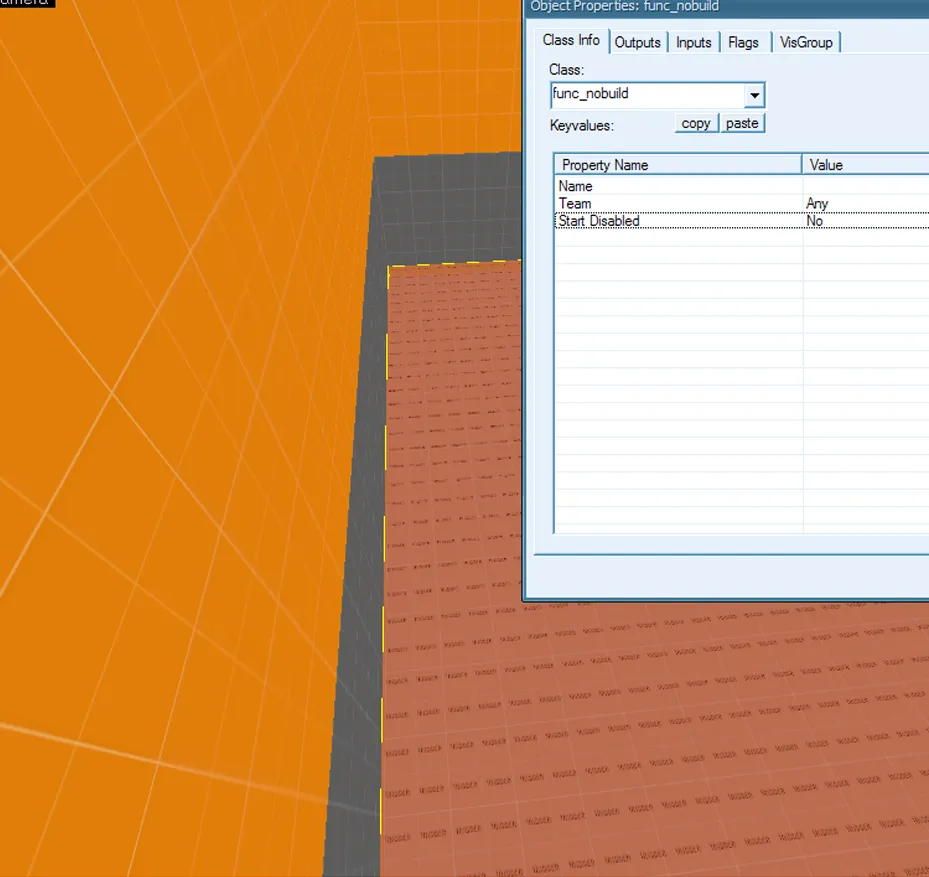Viewport: 929px width, 877px height.
Task: Click the Value column header
Action: point(865,165)
